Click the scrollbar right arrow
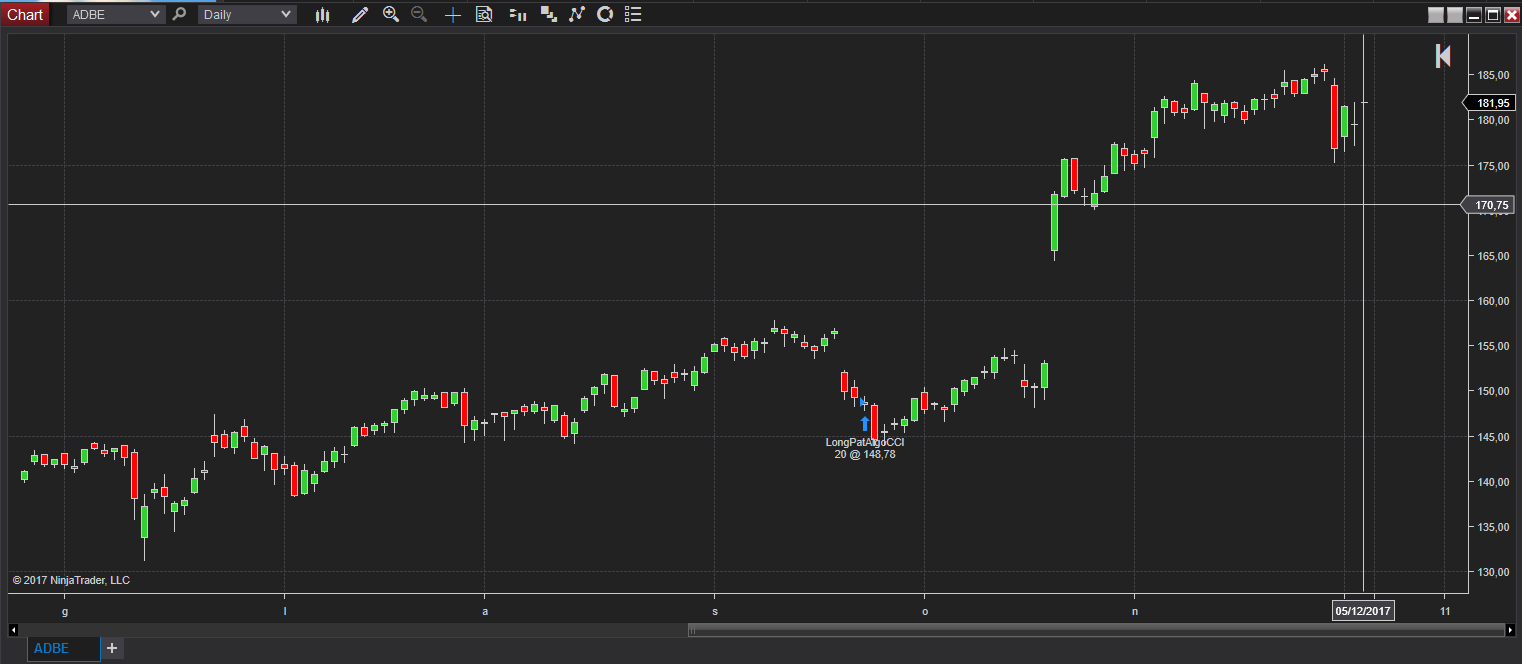Screen dimensions: 1522x664 1510,630
